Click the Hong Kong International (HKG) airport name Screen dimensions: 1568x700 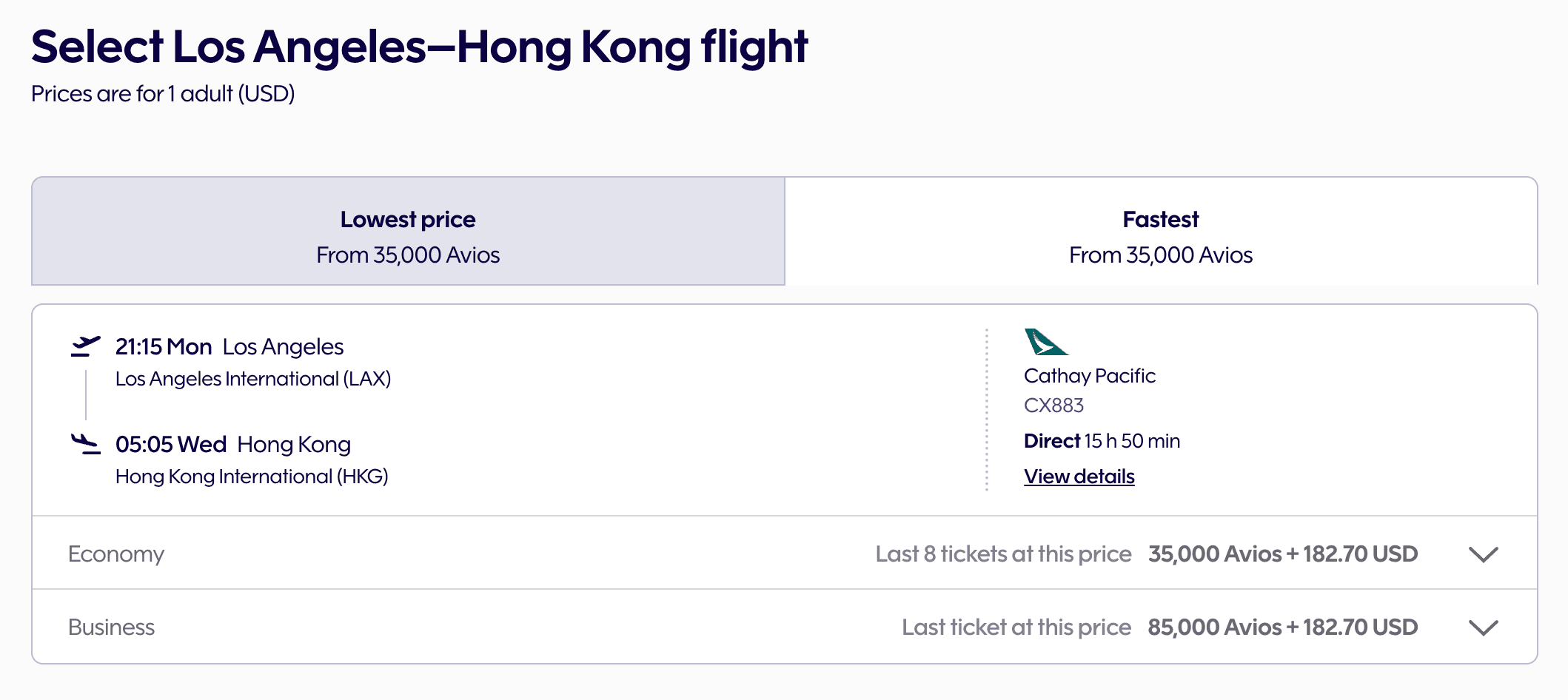[252, 476]
